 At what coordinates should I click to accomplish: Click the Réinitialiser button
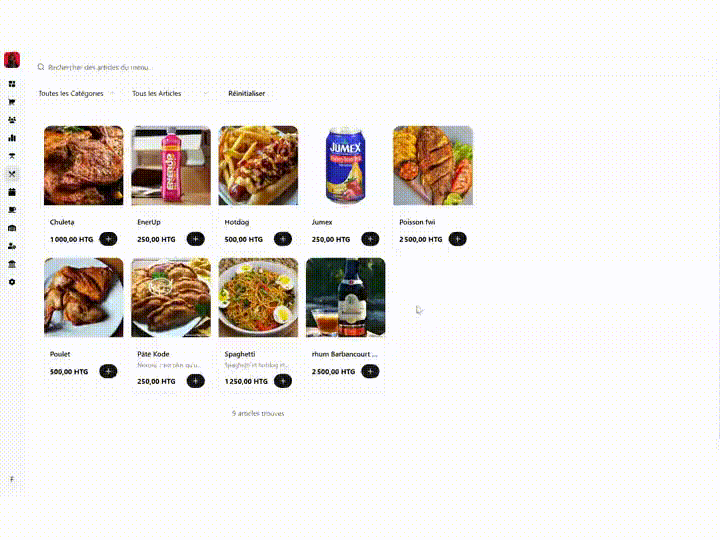[x=247, y=93]
